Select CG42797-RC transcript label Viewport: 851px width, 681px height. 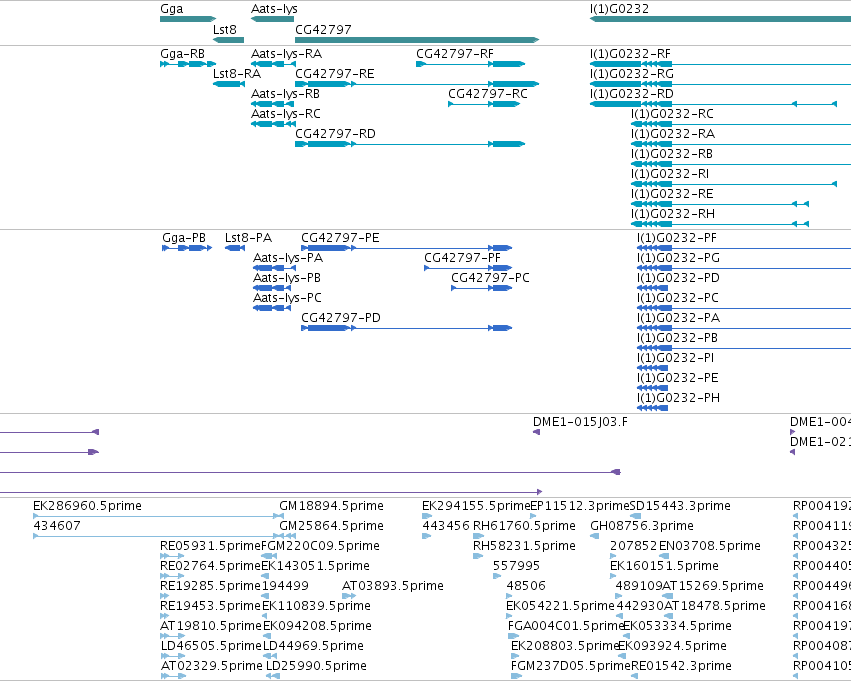pyautogui.click(x=487, y=94)
